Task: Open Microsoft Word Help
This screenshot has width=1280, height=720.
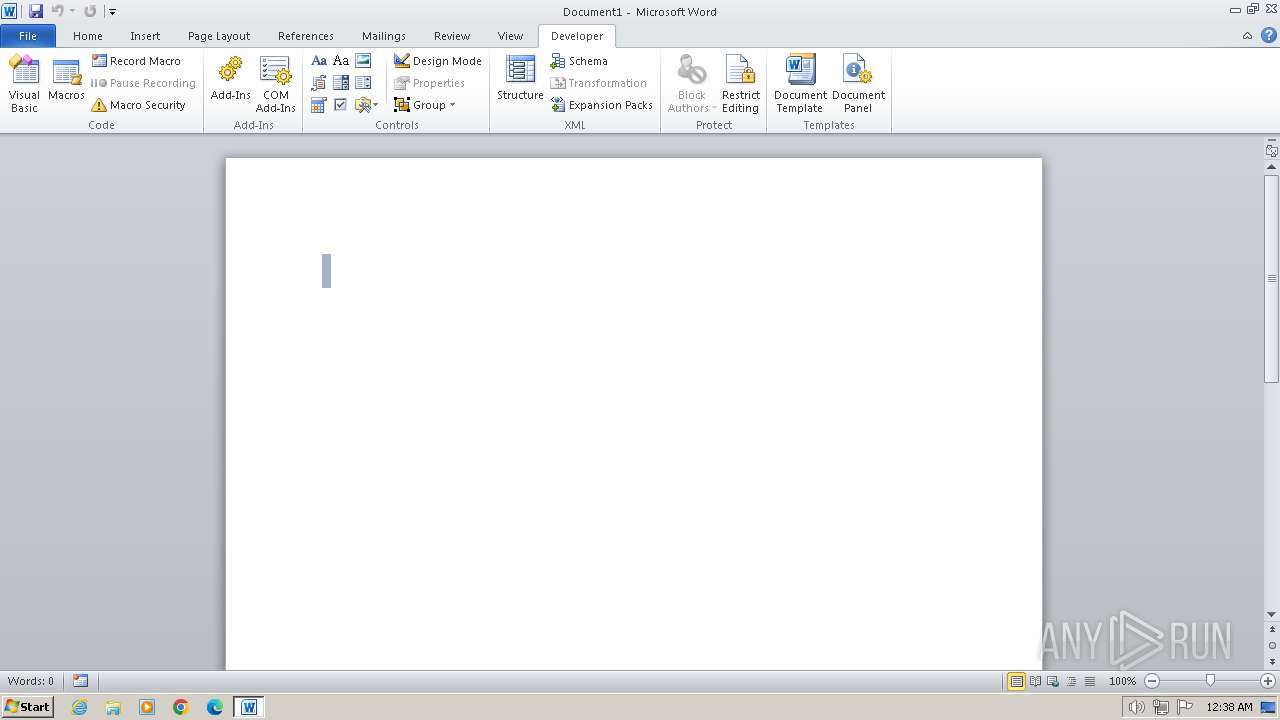Action: (1268, 36)
